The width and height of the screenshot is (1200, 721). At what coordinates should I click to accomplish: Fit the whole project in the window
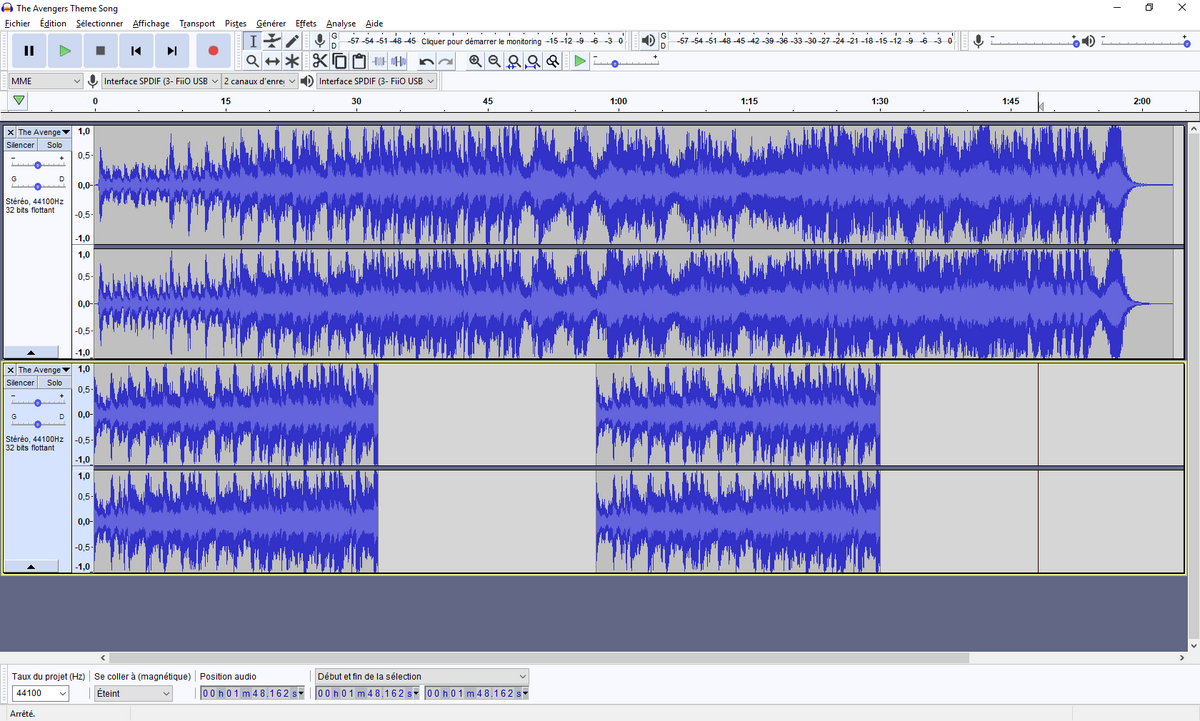click(x=533, y=61)
